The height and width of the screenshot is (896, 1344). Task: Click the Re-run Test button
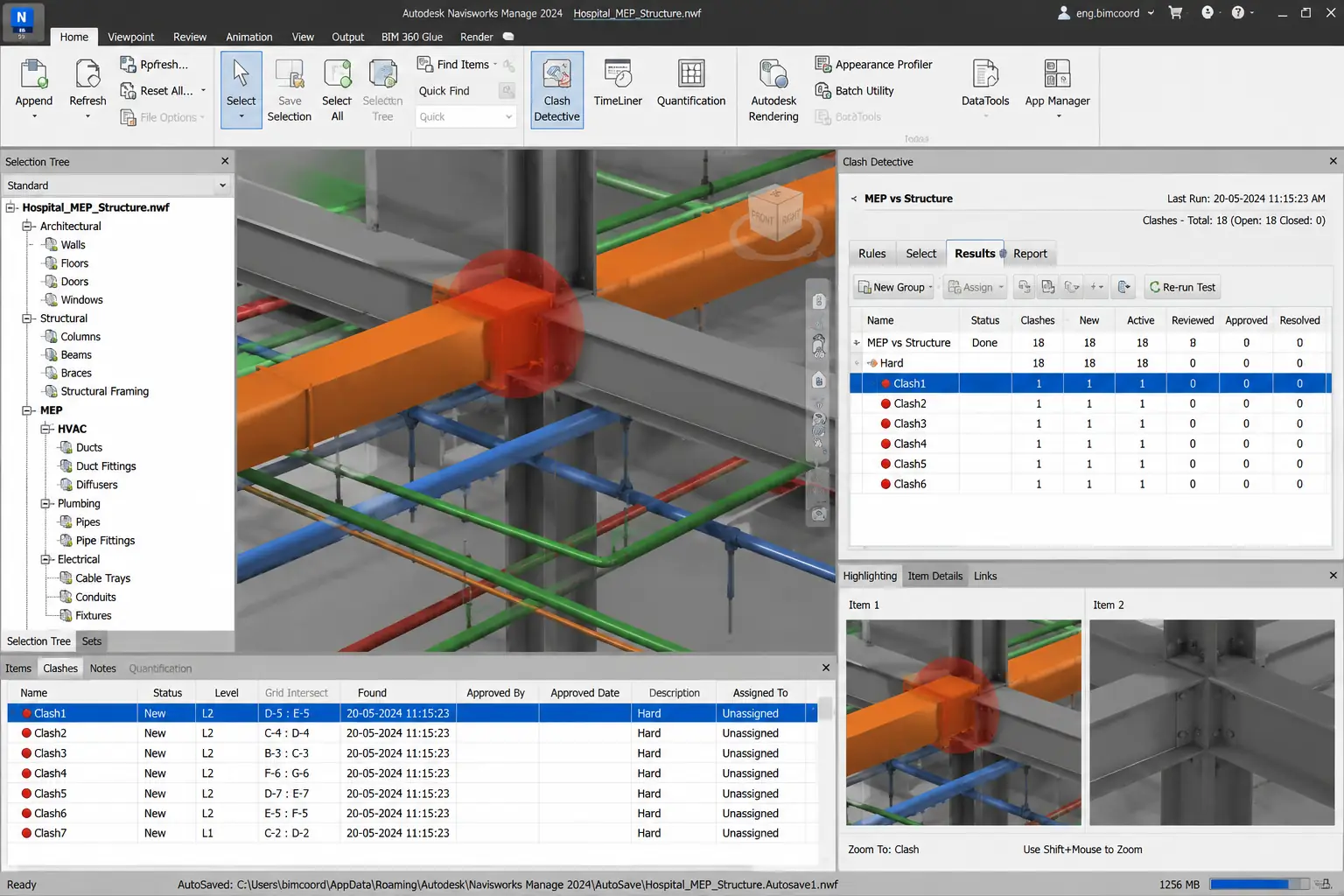1182,287
